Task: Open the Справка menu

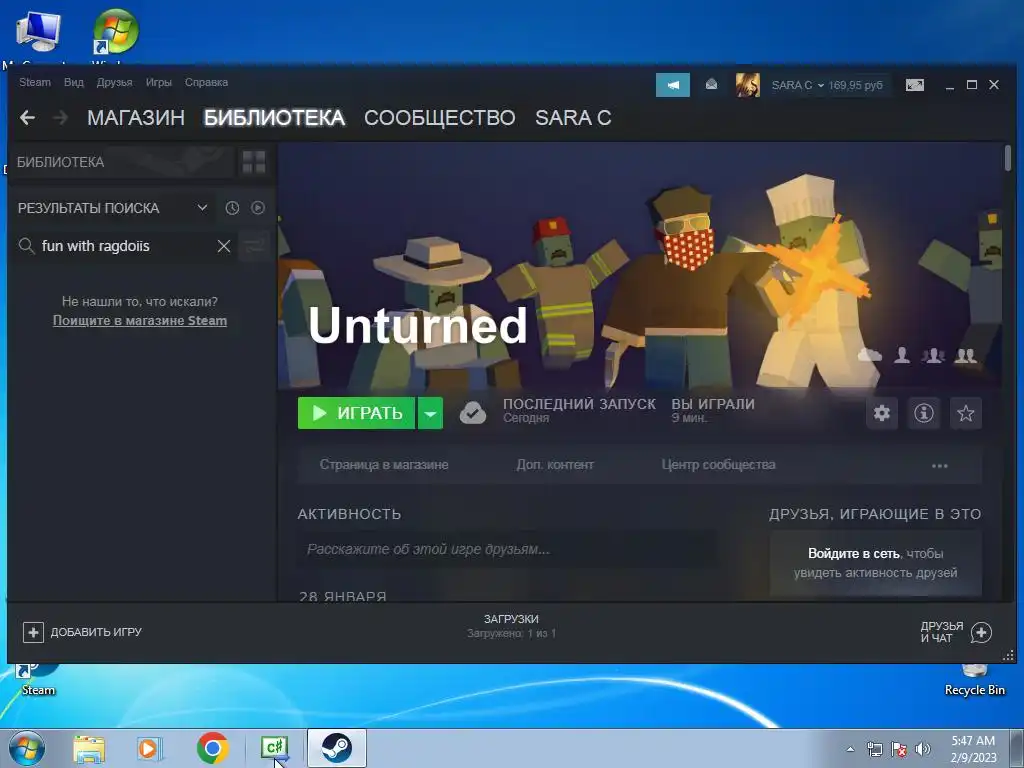Action: (x=206, y=82)
